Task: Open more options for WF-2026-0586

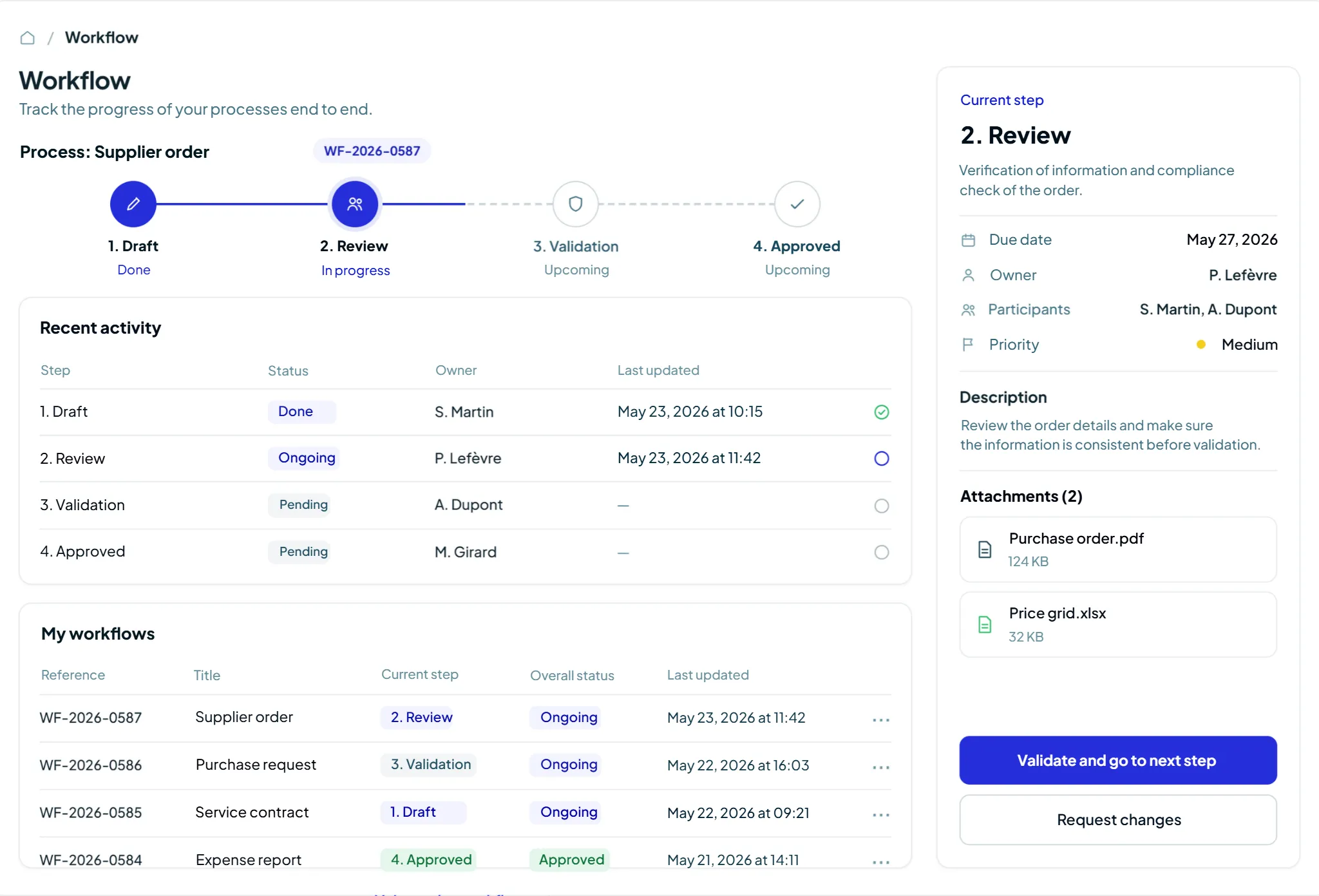Action: coord(881,767)
